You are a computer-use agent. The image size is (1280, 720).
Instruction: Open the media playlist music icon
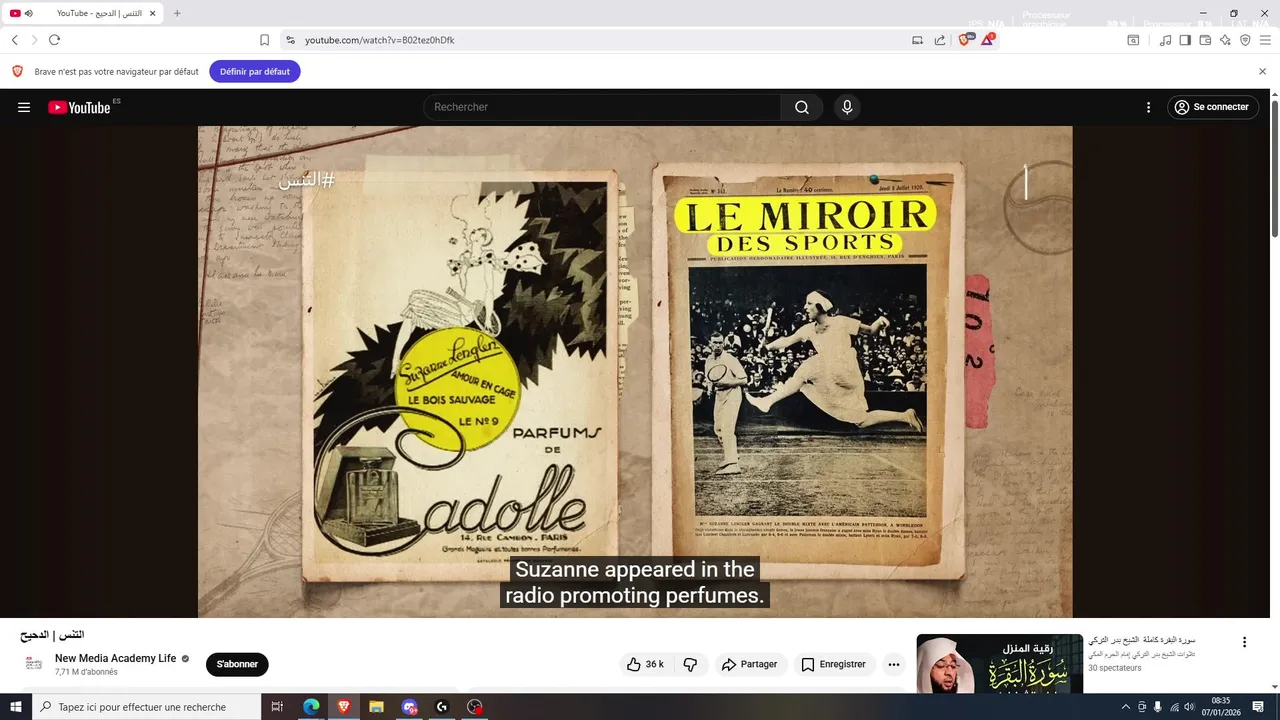(x=1165, y=40)
